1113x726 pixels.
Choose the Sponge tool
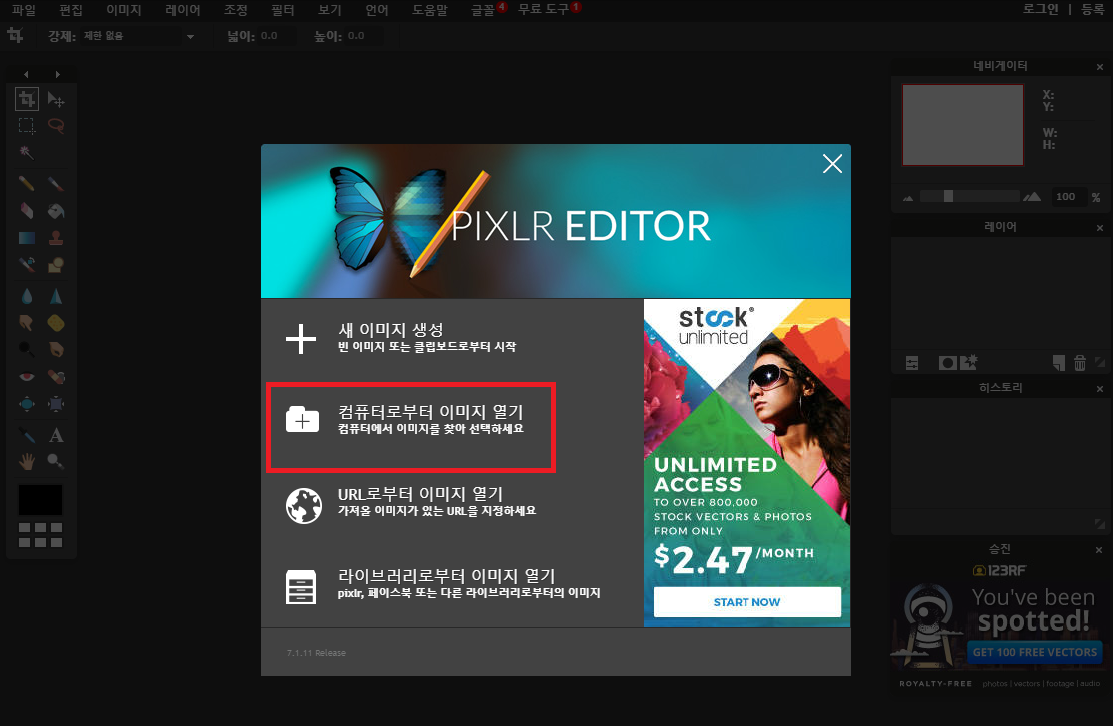[x=55, y=323]
